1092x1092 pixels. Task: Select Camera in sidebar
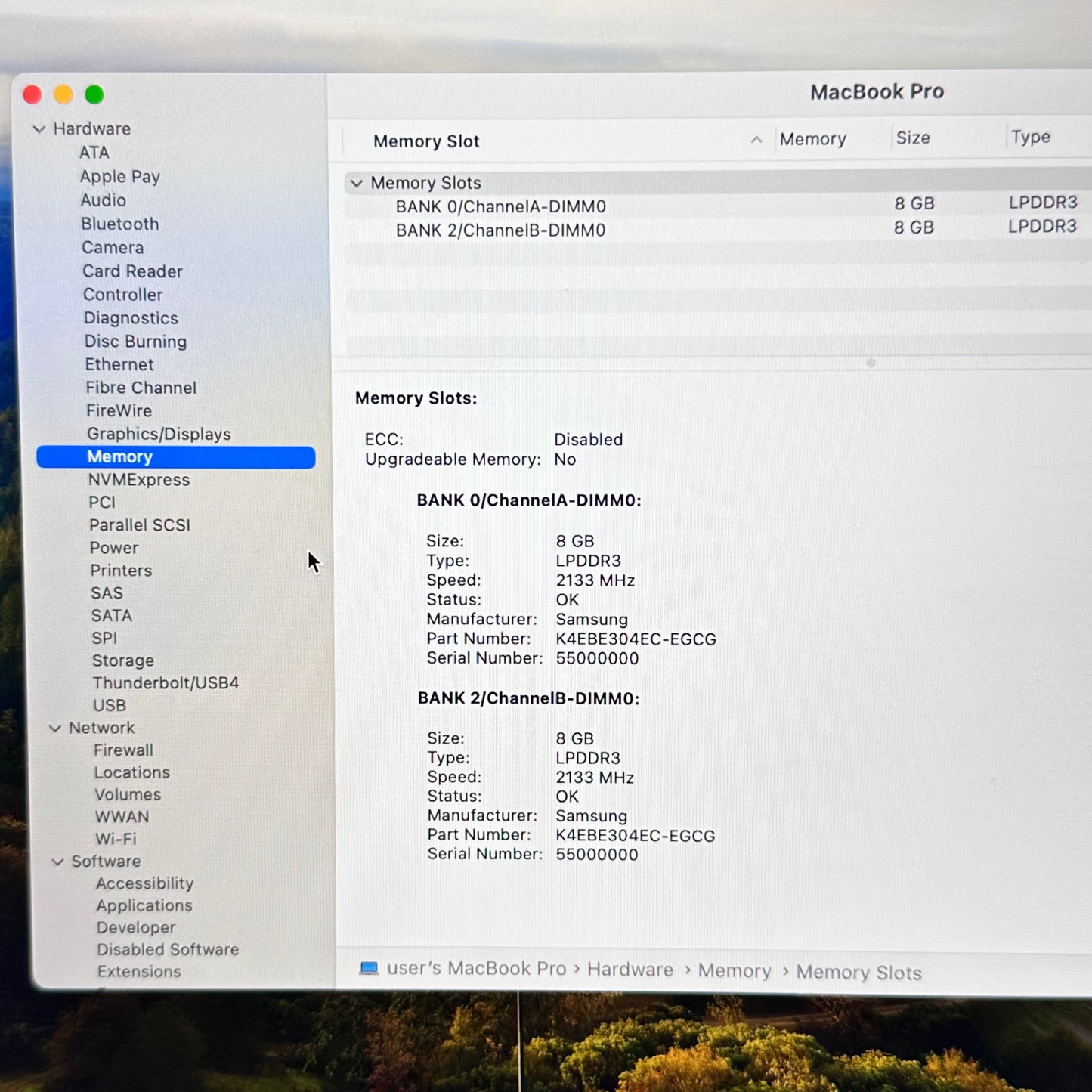pos(113,248)
